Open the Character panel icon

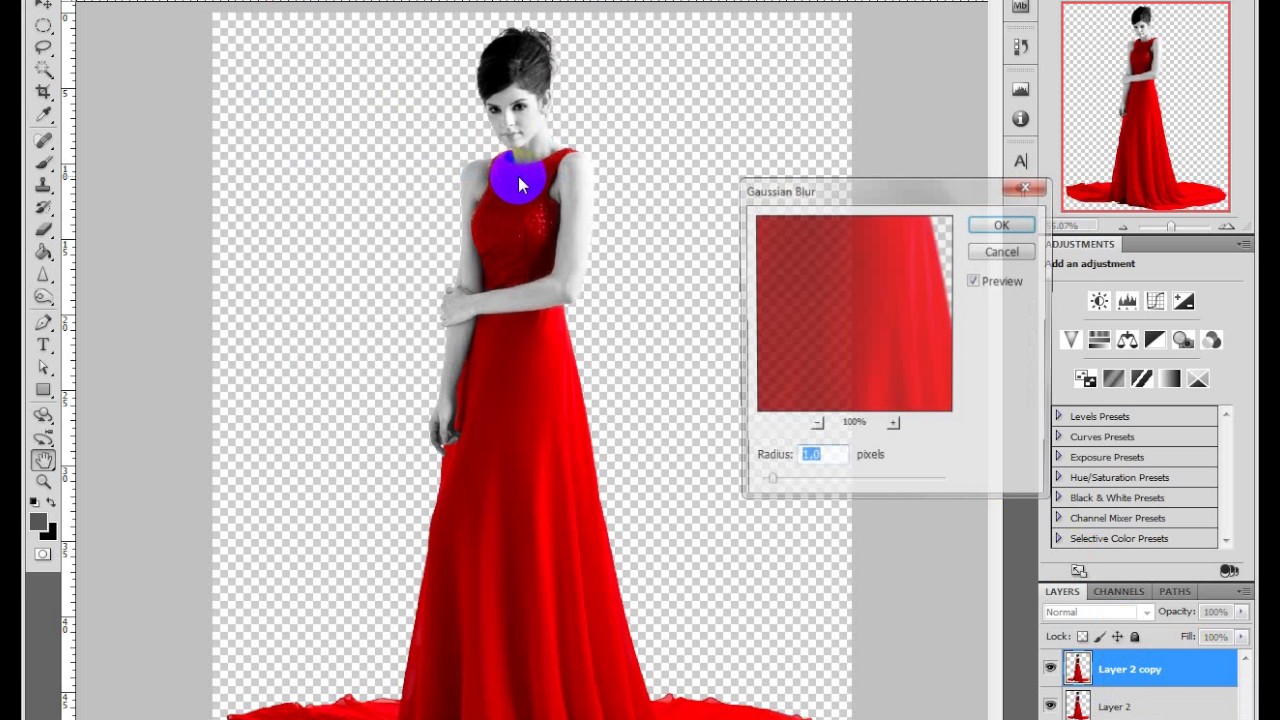click(1020, 161)
